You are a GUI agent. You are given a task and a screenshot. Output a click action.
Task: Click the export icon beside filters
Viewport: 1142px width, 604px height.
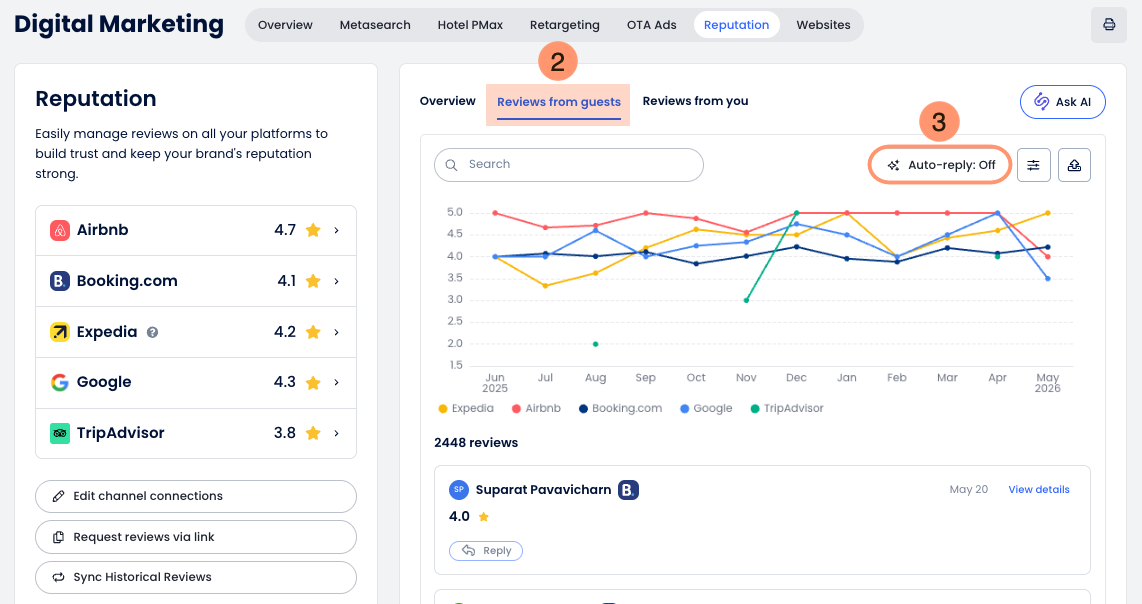point(1074,165)
